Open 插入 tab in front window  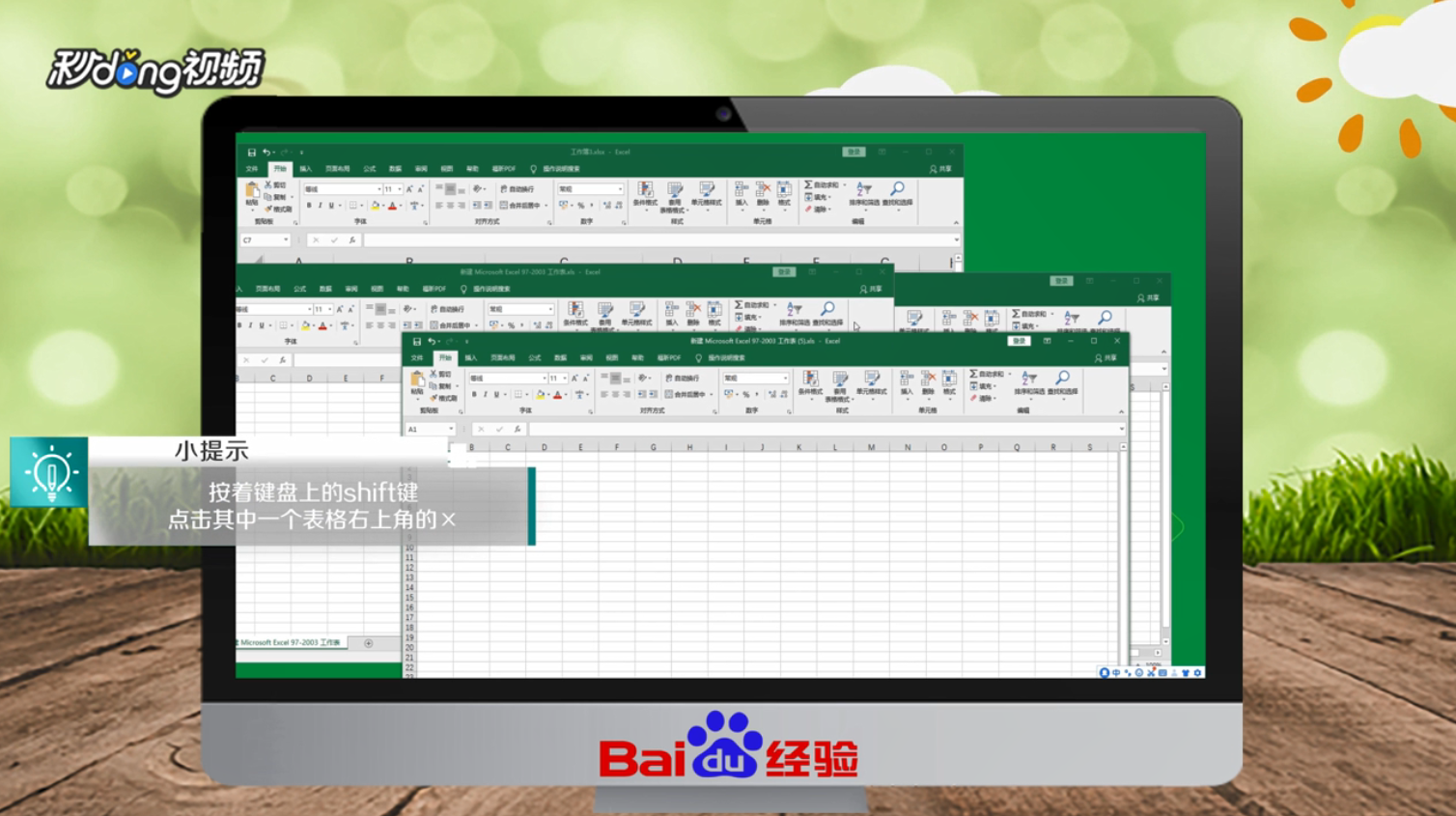471,358
